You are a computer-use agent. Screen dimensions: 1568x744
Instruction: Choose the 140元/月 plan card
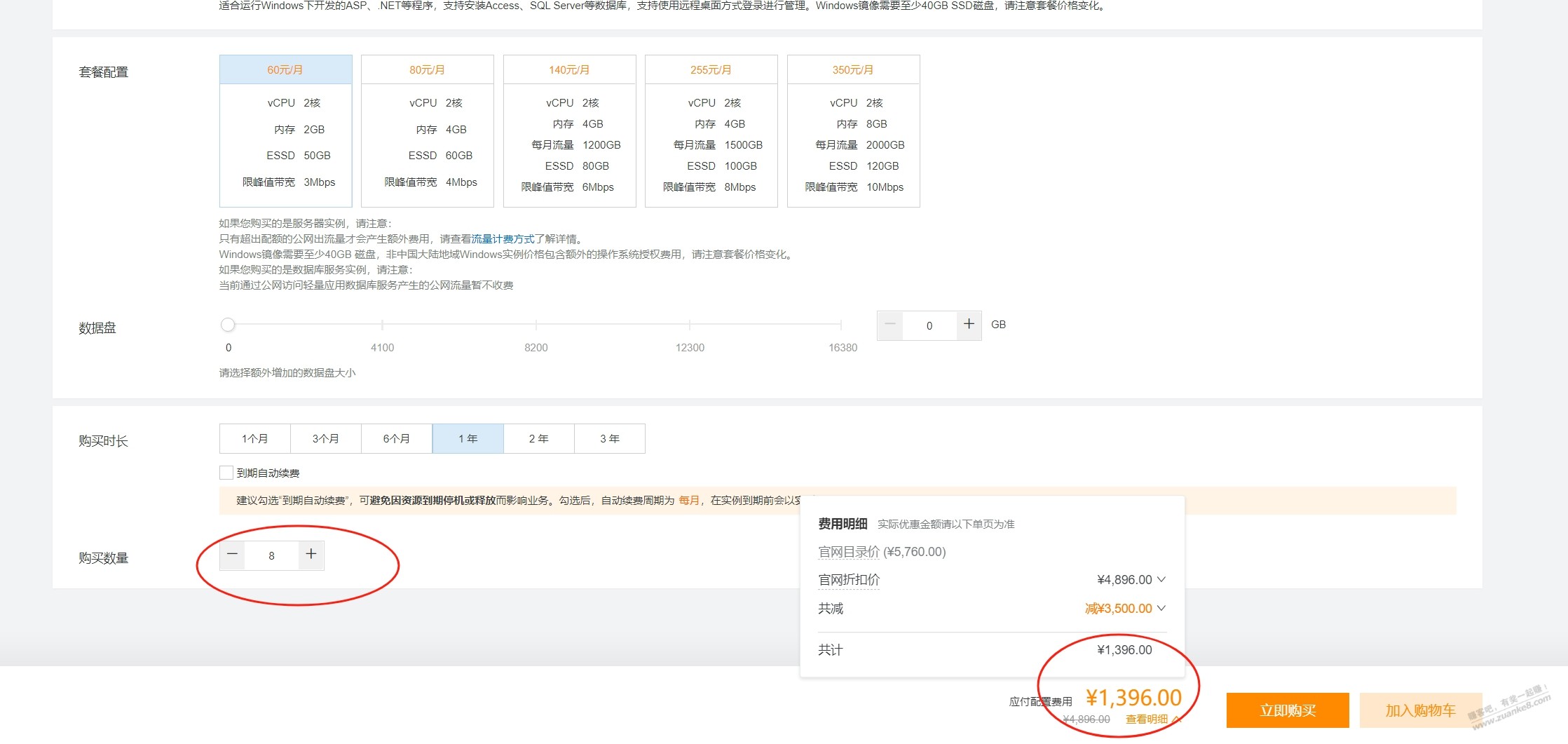(569, 130)
